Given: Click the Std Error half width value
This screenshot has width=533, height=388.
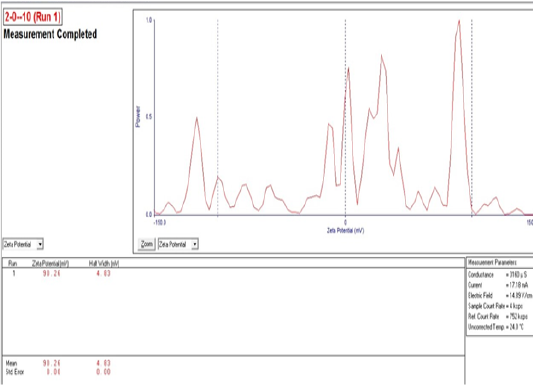Looking at the screenshot, I should (103, 372).
